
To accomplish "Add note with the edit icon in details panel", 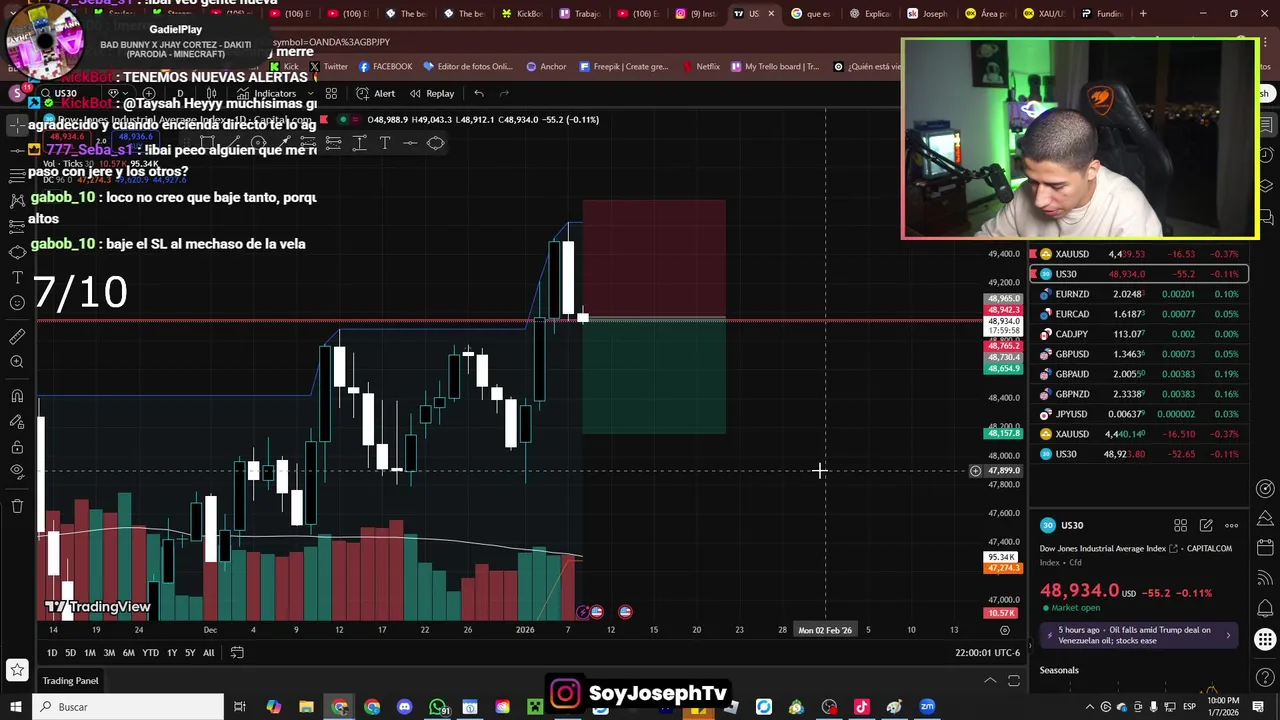I will 1206,525.
